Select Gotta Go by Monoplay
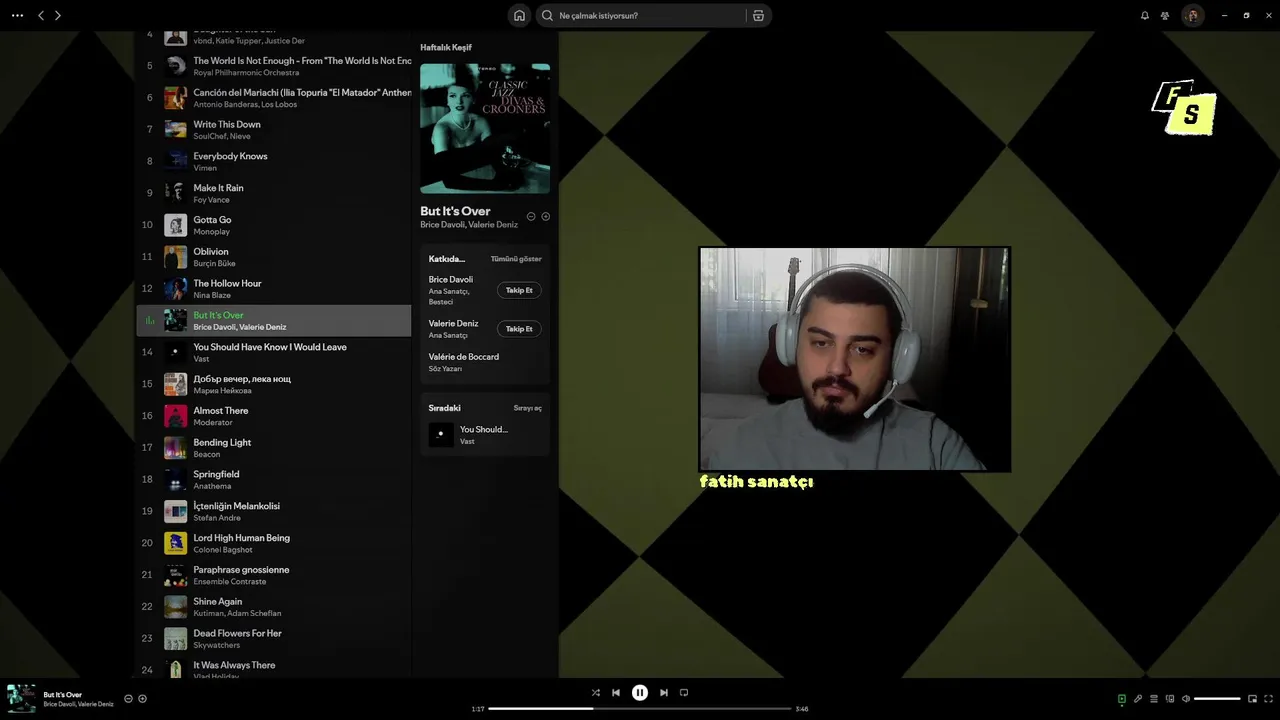Image resolution: width=1280 pixels, height=720 pixels. (x=273, y=225)
